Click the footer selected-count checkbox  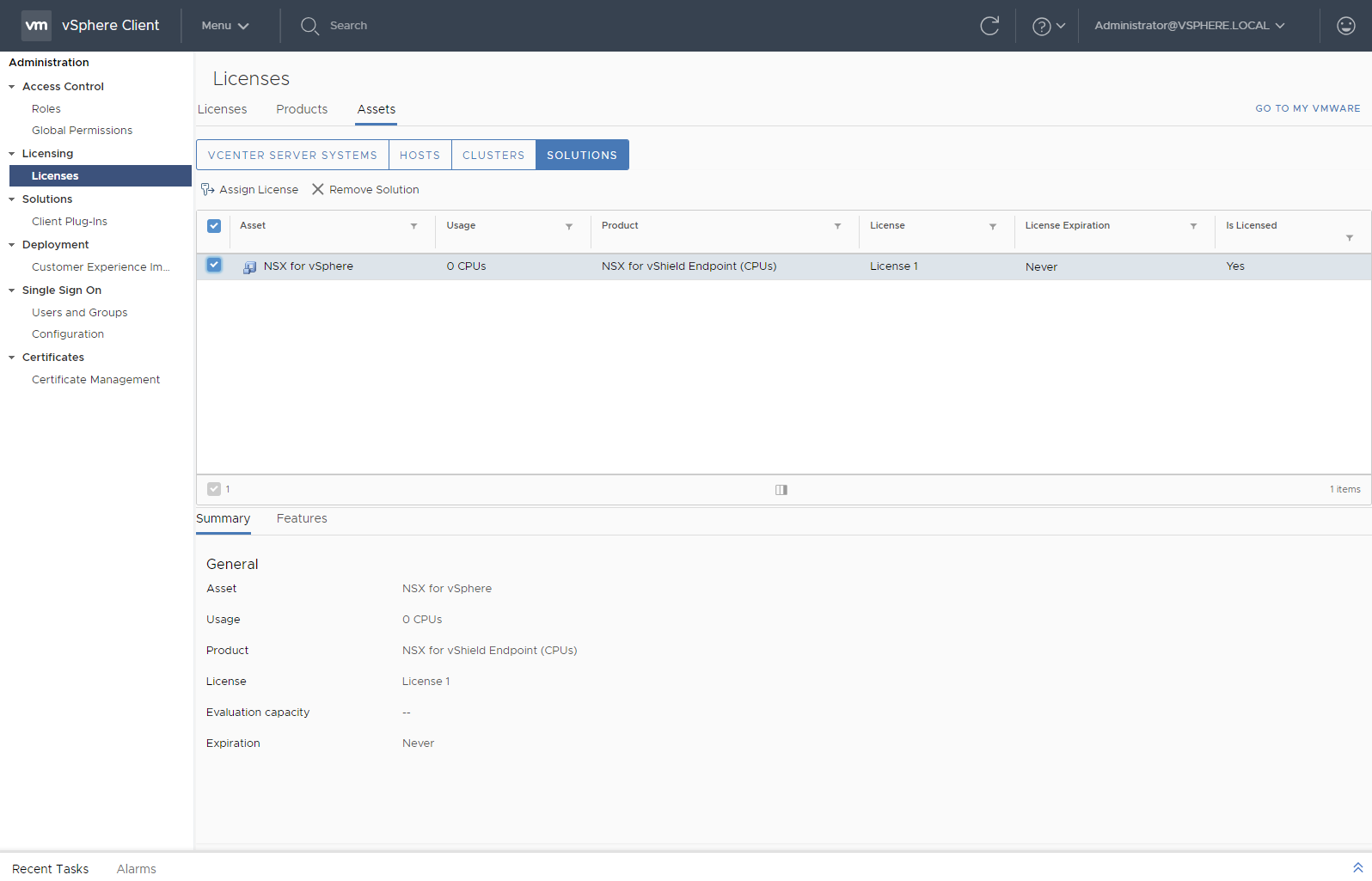pos(214,489)
